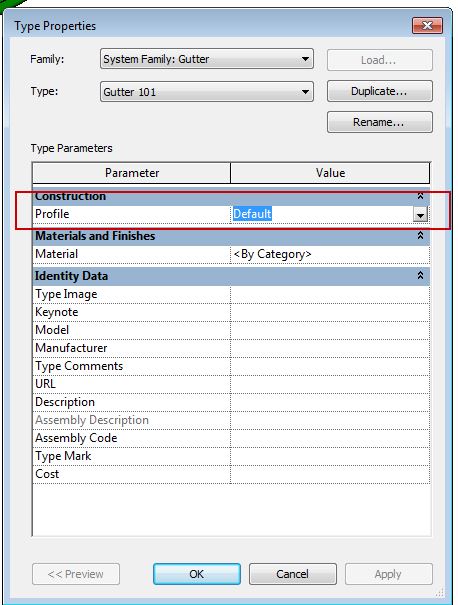Viewport: 458px width, 605px height.
Task: Click the Description value cell
Action: (330, 402)
